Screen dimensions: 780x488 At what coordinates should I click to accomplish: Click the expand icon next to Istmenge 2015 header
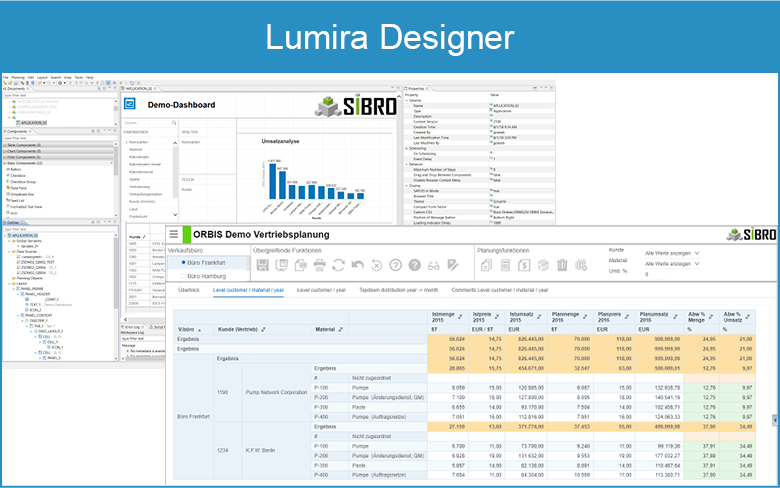tap(460, 317)
